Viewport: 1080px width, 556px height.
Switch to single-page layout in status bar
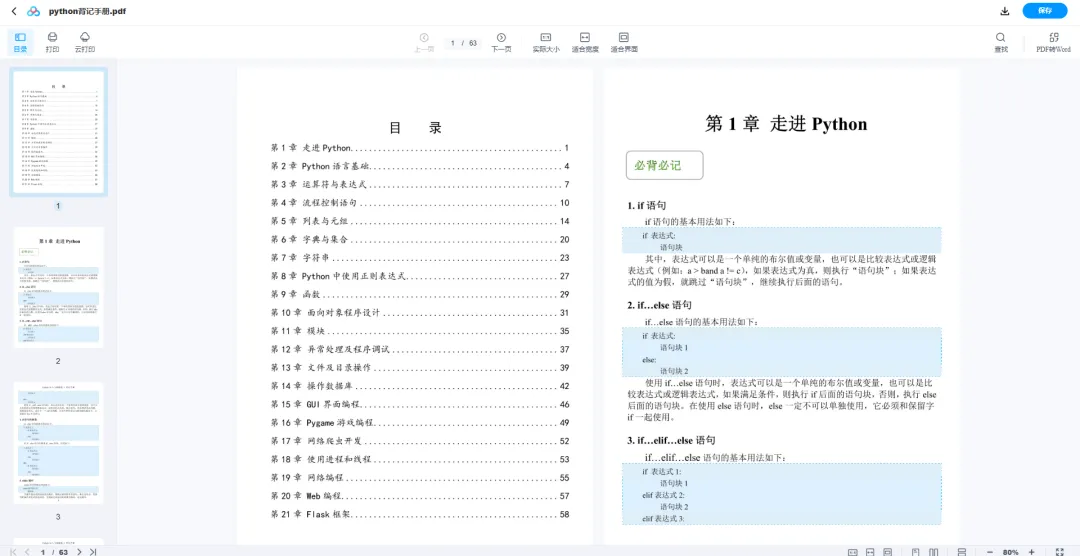tap(915, 552)
